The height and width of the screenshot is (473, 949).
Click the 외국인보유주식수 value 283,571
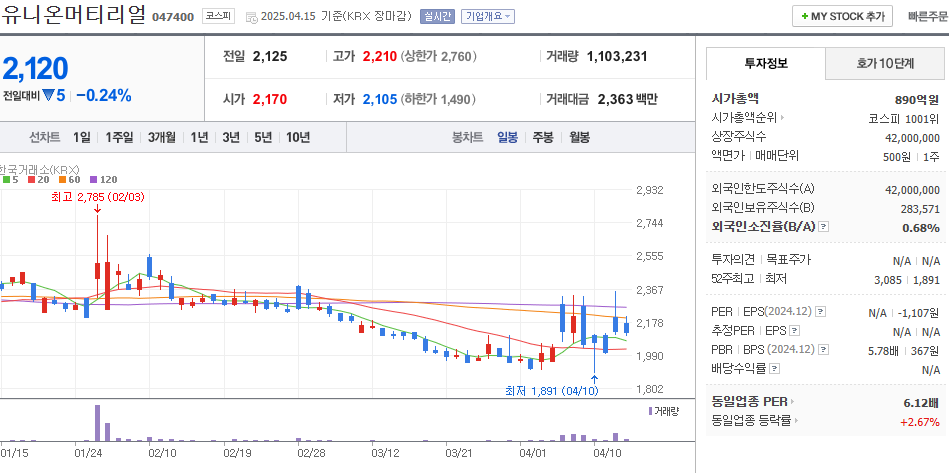pyautogui.click(x=920, y=209)
